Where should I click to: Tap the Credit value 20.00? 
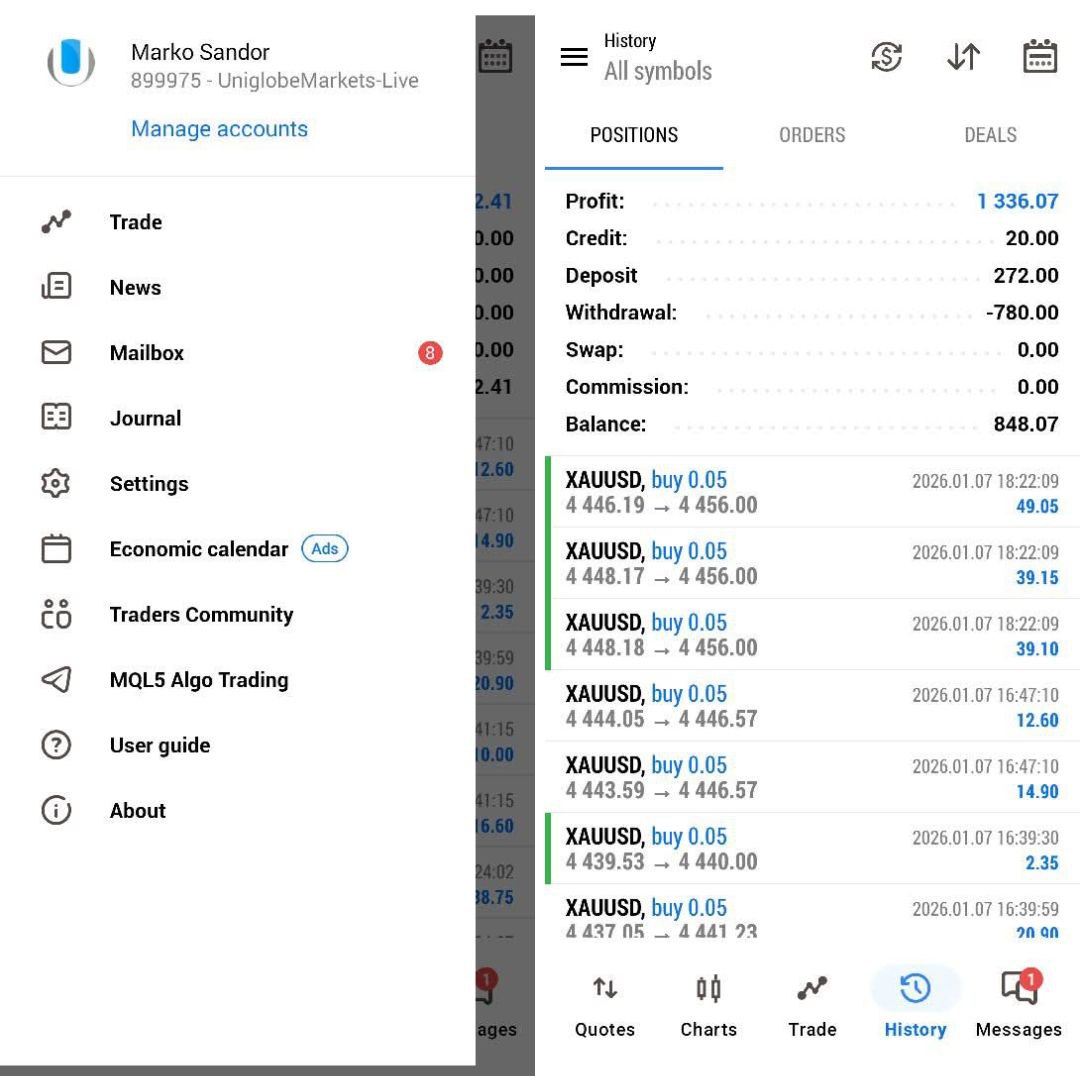(x=1032, y=238)
